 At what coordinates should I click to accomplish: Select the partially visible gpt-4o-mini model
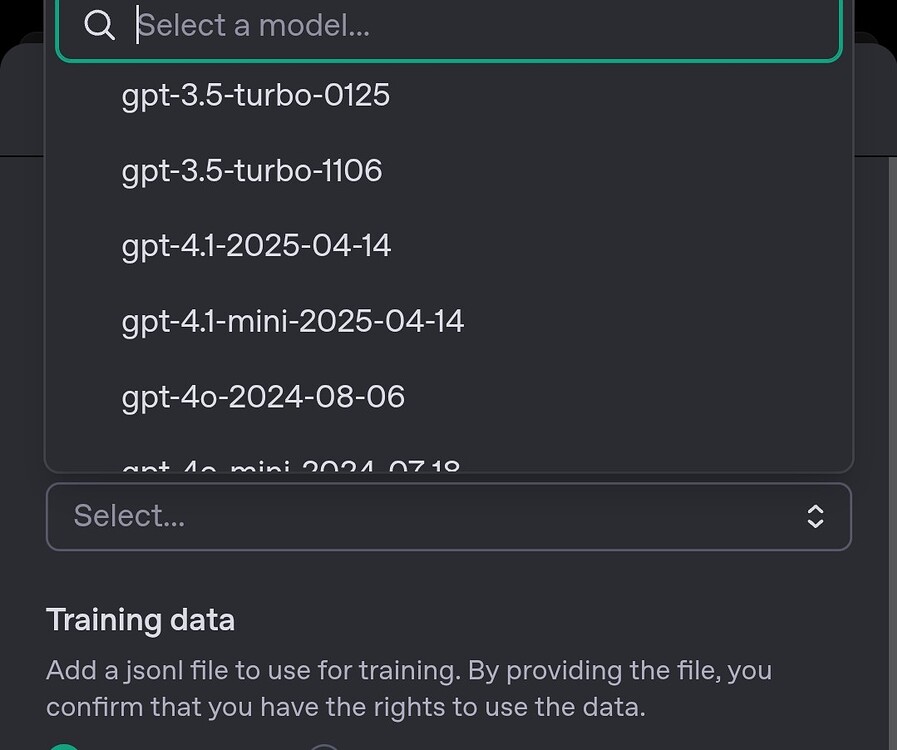[290, 465]
